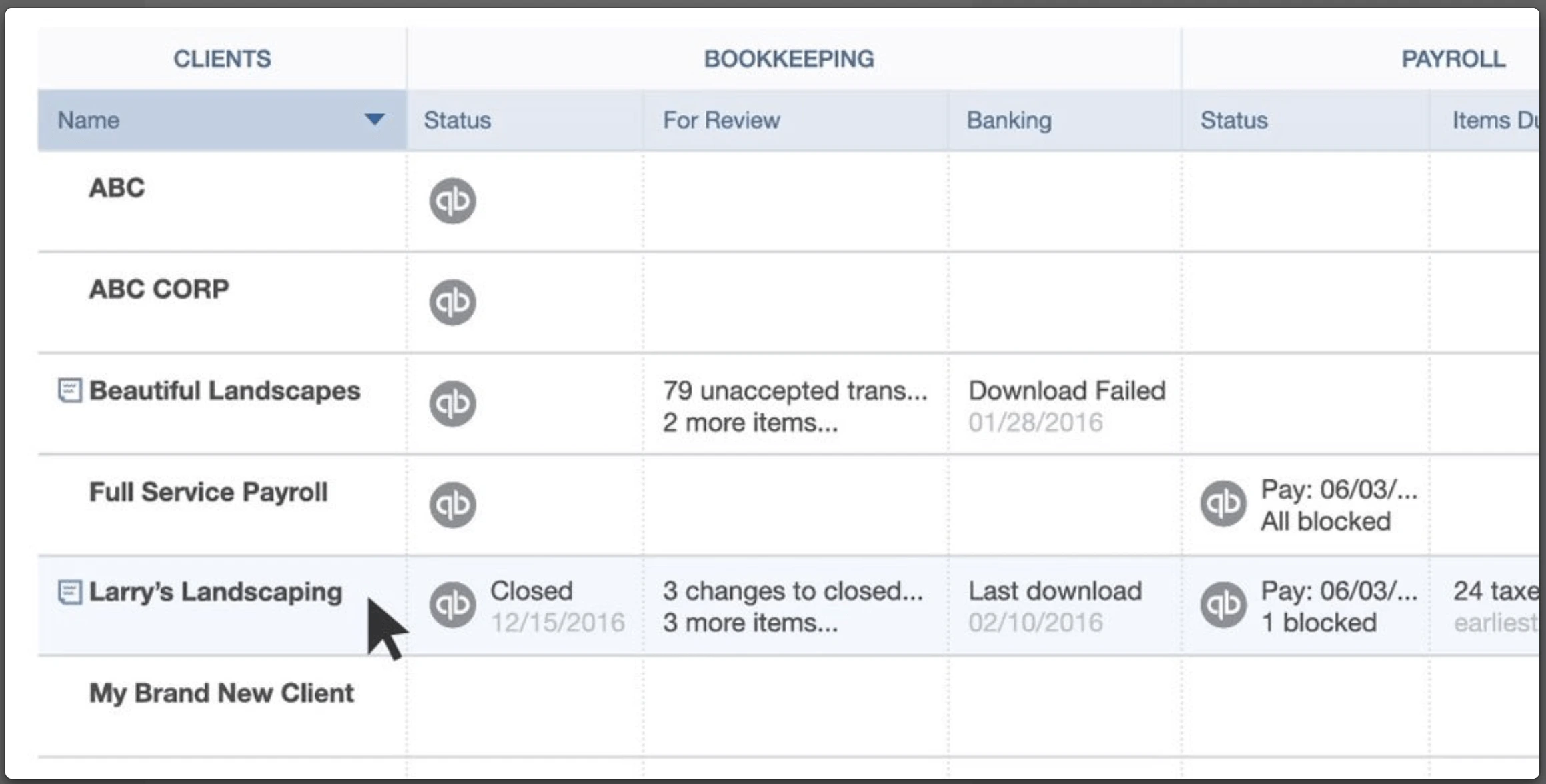Select the PAYROLL section header
Screen dimensions: 1546x784
coord(1454,58)
